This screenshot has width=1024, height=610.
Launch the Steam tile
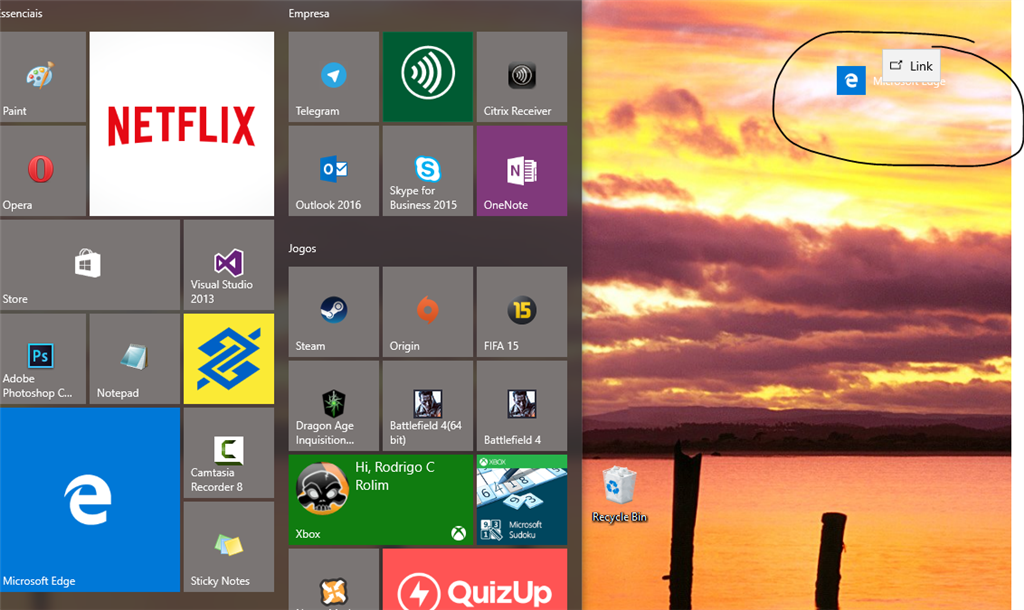coord(334,312)
